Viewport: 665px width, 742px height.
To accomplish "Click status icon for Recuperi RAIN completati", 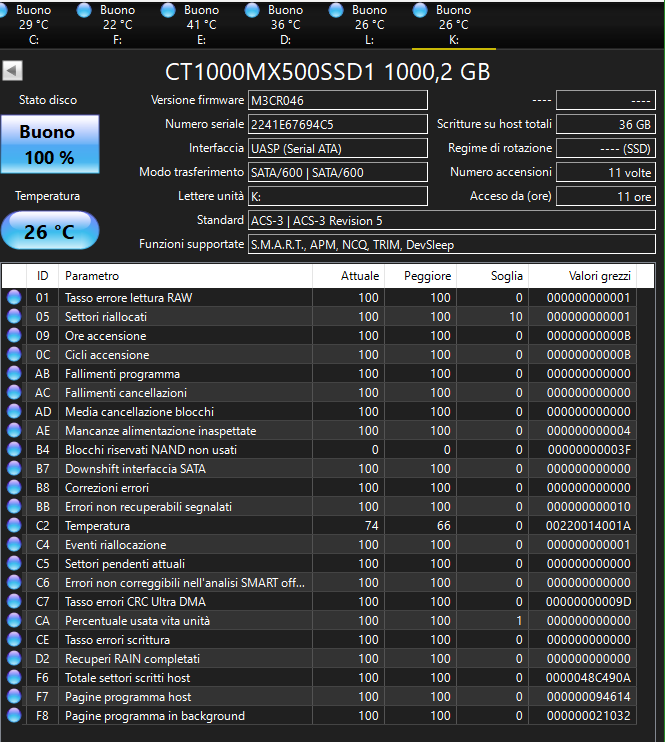I will point(14,659).
